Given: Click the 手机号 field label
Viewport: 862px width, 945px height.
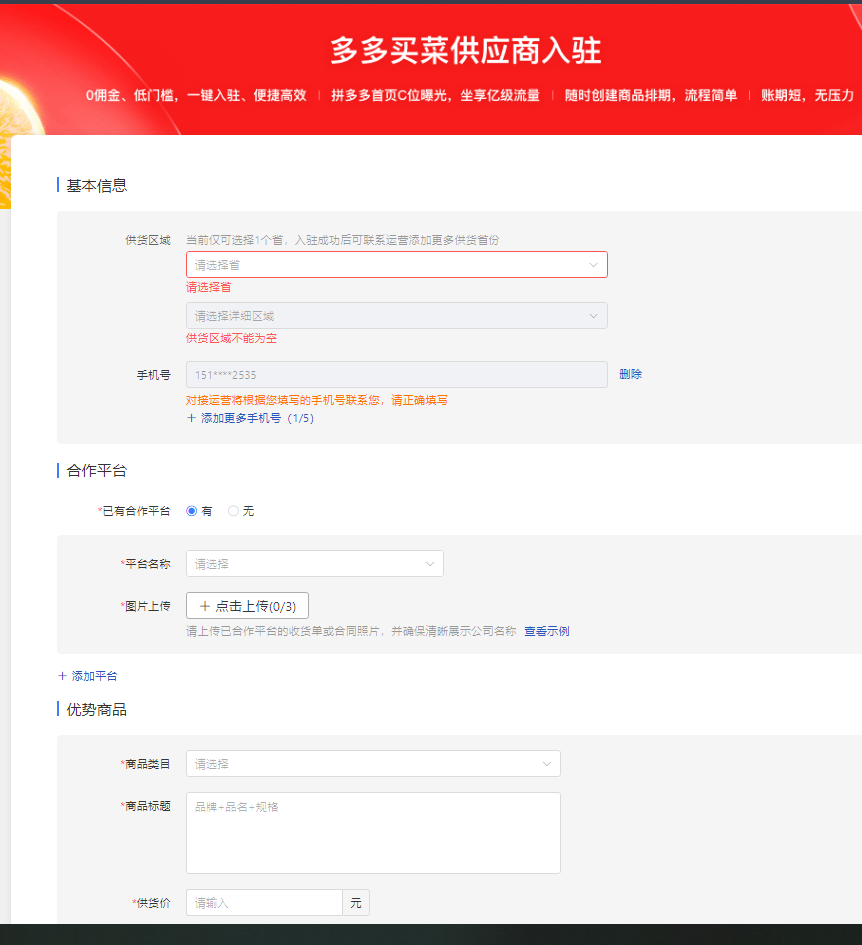Looking at the screenshot, I should (154, 375).
